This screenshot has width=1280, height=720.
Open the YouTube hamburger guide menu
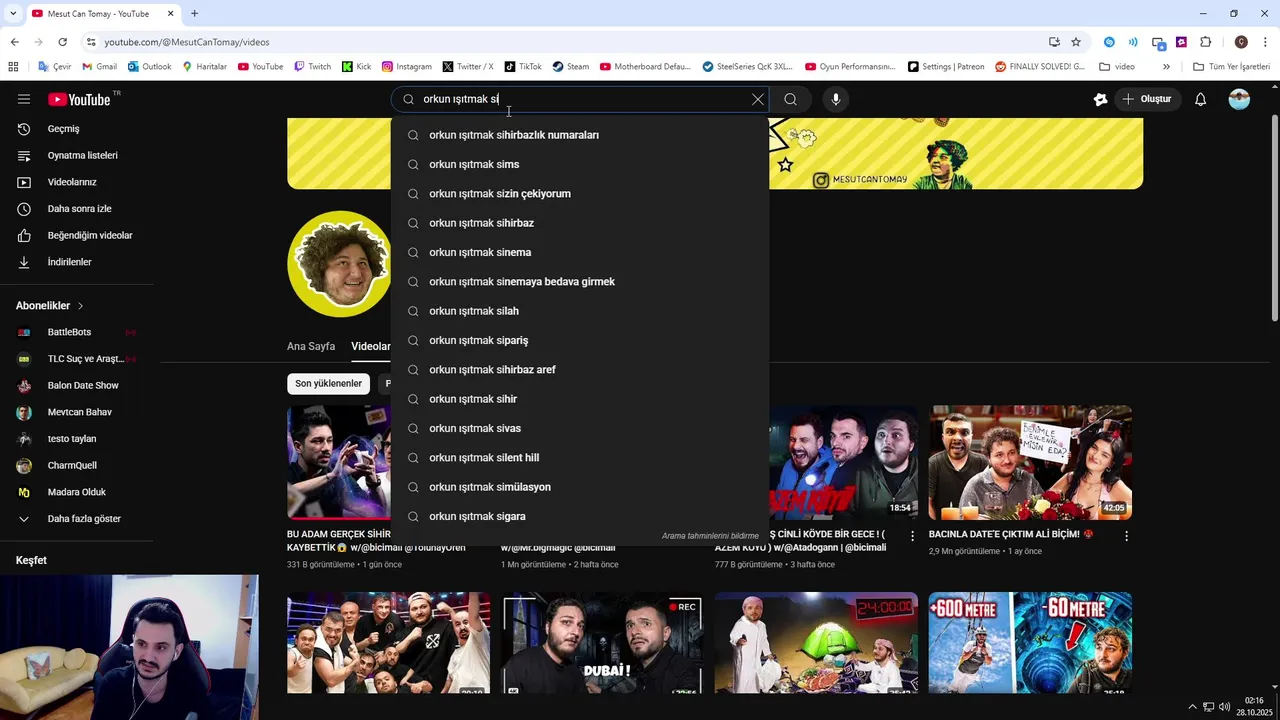click(x=23, y=99)
